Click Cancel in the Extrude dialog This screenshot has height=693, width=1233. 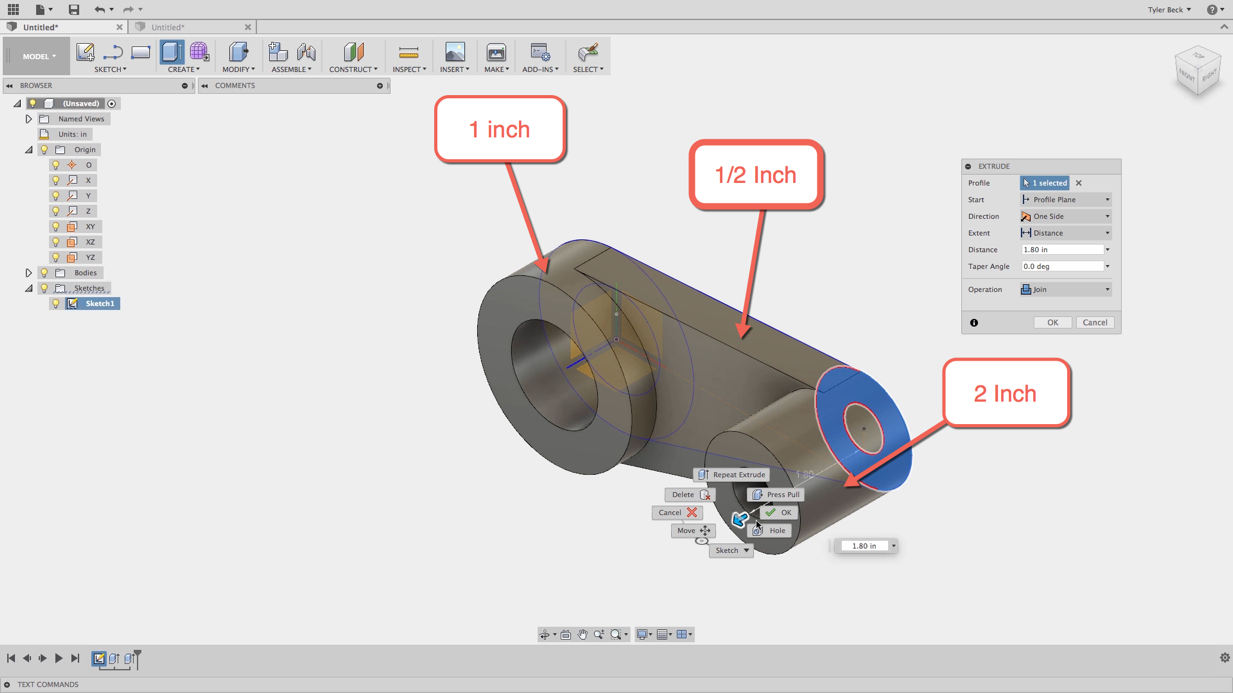(x=1095, y=322)
